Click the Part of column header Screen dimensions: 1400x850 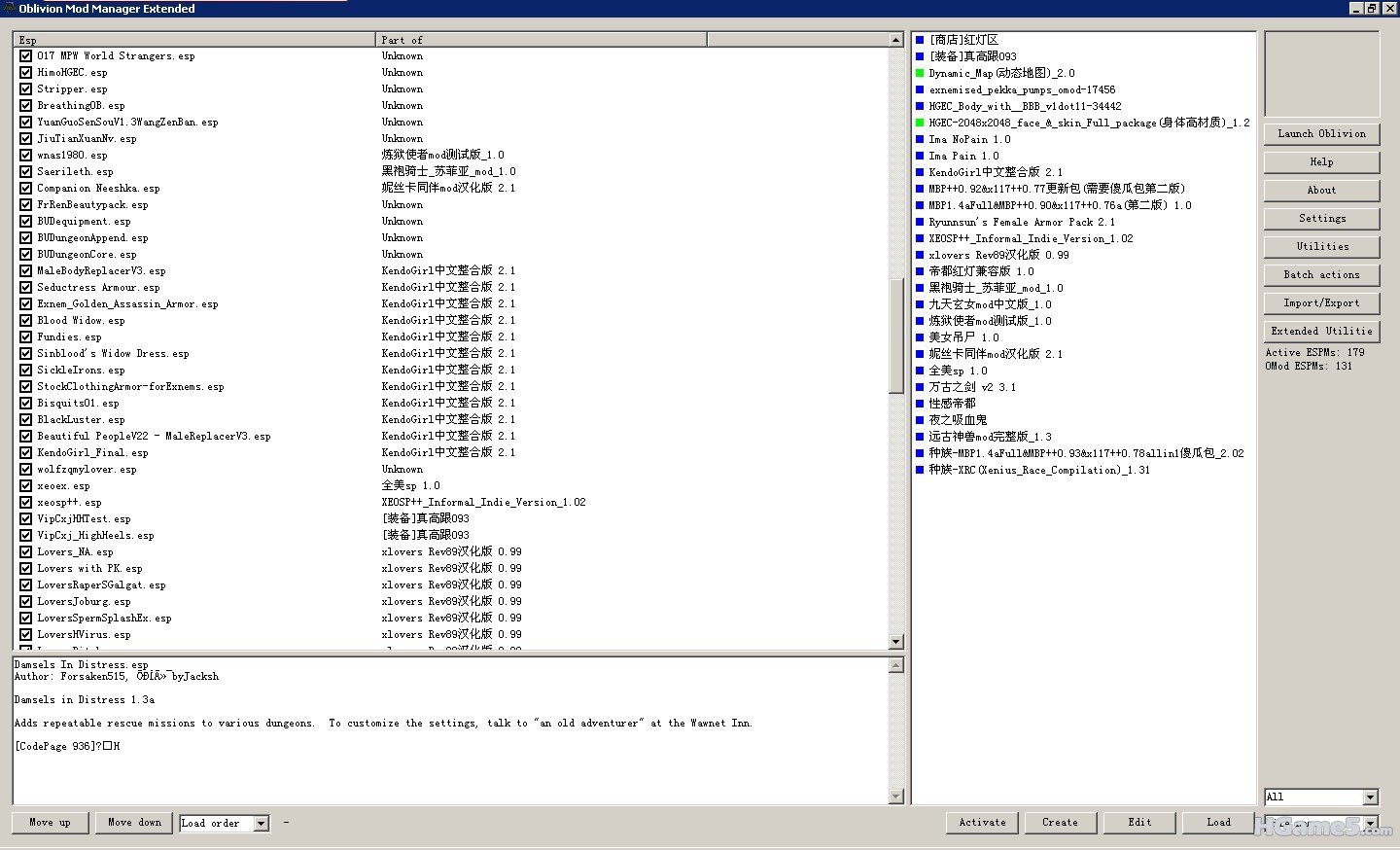pos(541,40)
